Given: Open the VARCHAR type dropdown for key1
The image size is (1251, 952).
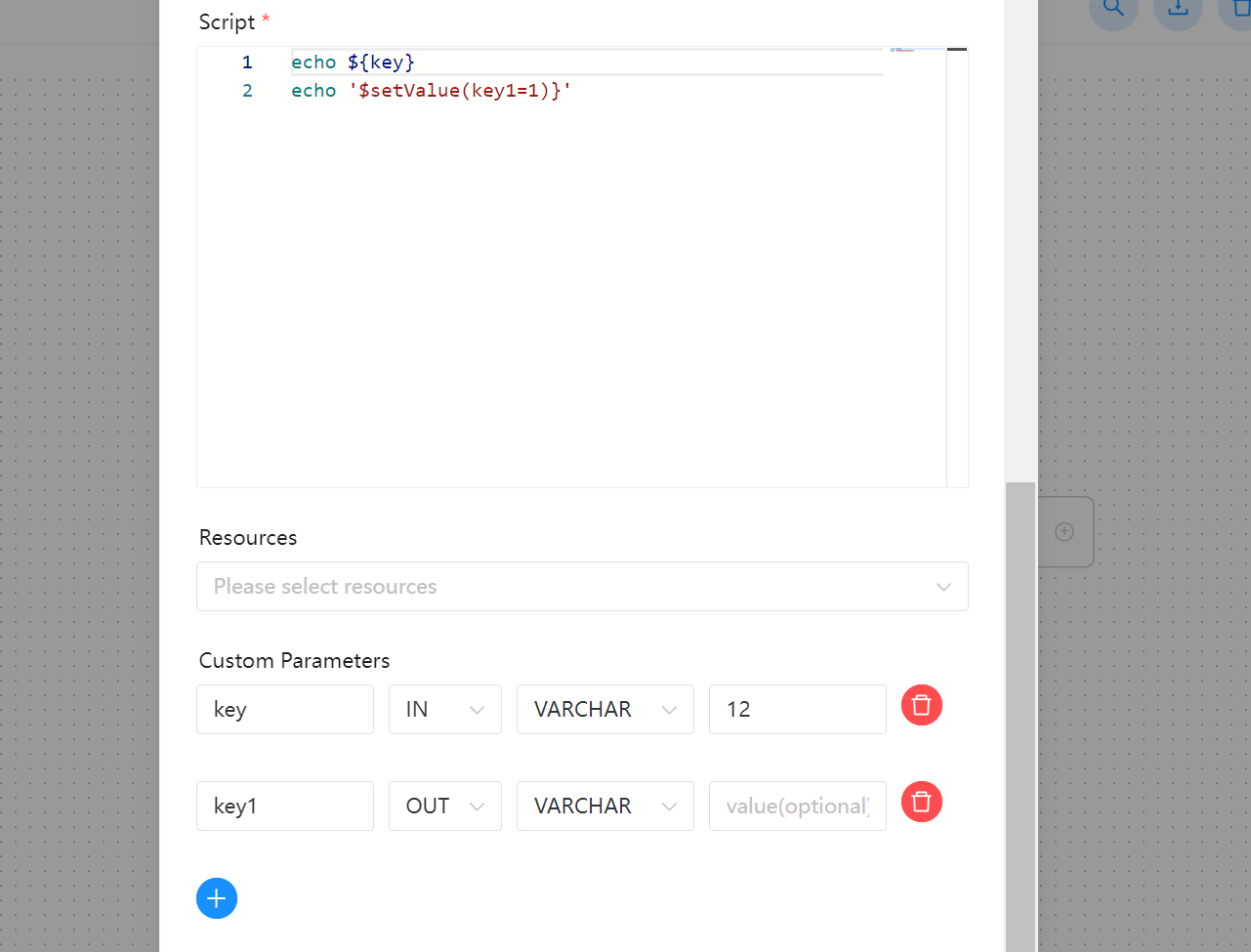Looking at the screenshot, I should [605, 806].
